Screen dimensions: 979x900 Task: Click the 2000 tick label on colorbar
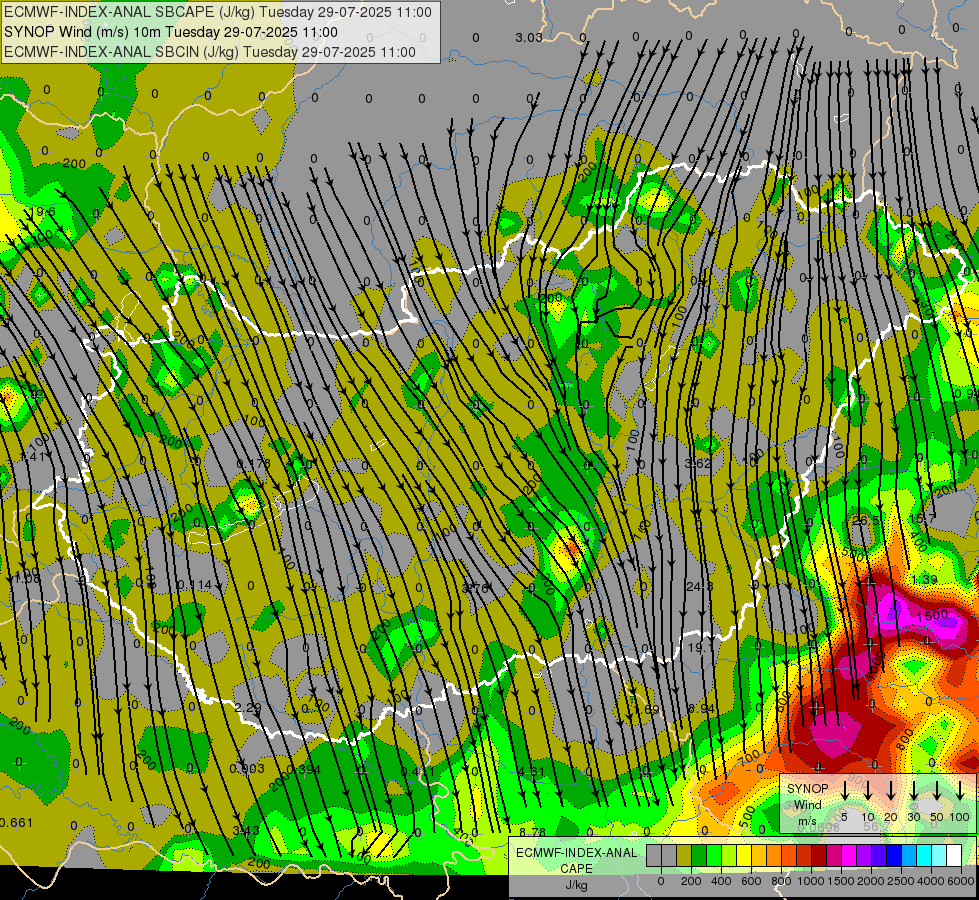tap(871, 881)
